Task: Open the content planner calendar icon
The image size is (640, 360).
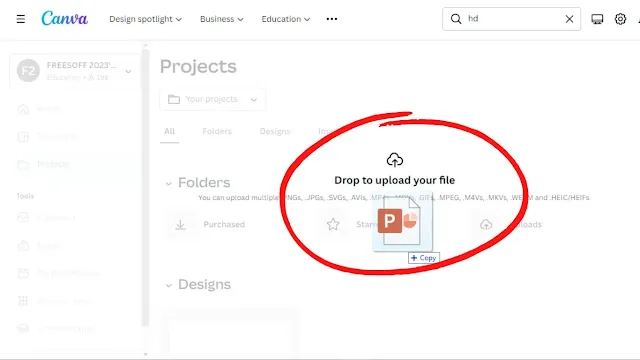Action: [23, 273]
